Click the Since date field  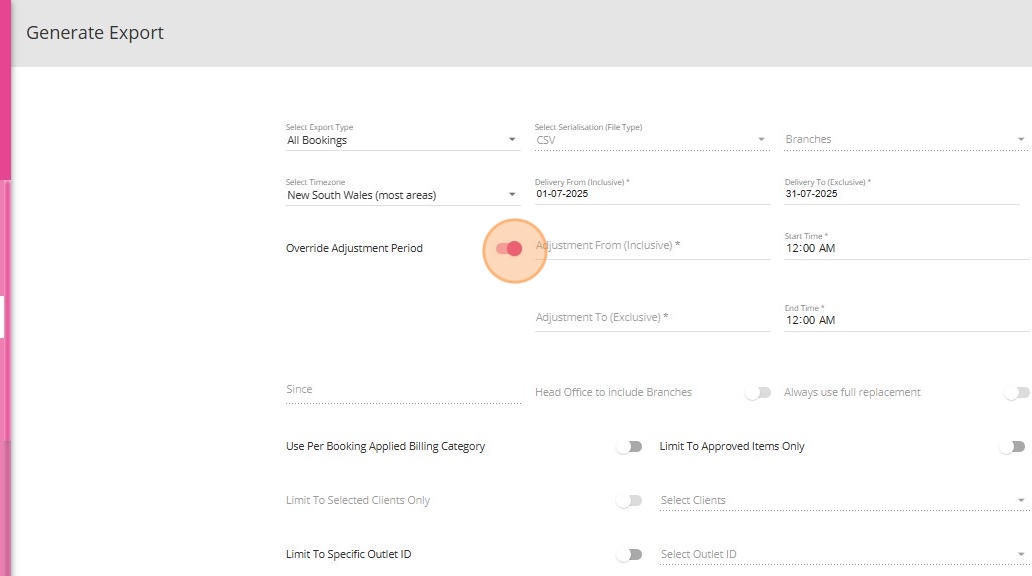403,390
